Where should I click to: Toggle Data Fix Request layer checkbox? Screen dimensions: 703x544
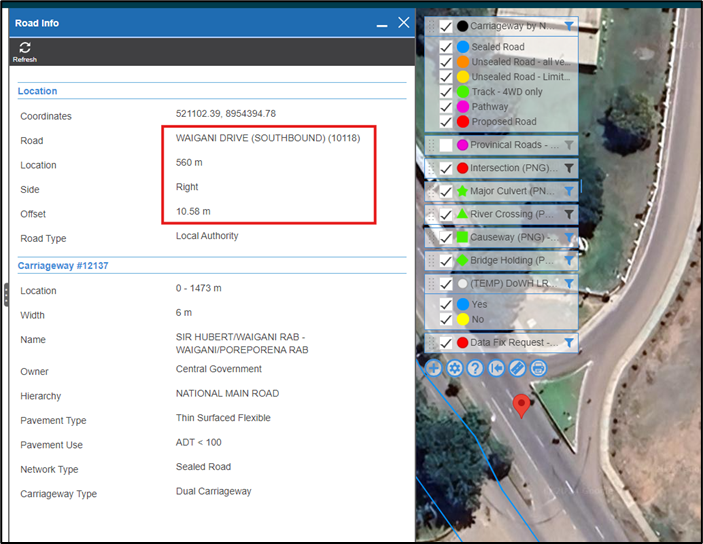pos(446,343)
